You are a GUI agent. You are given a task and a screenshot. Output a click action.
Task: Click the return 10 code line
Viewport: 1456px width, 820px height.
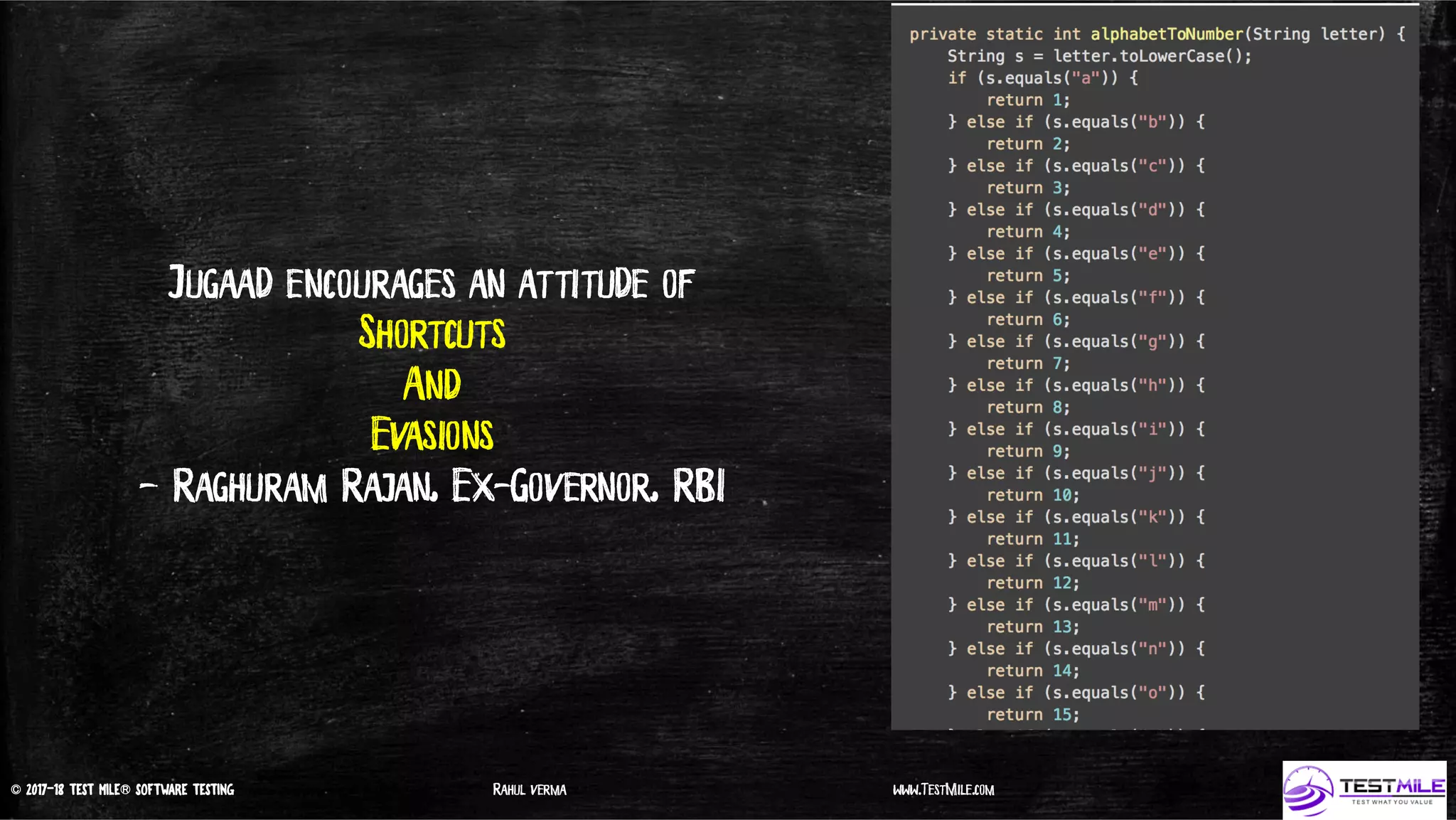1032,495
